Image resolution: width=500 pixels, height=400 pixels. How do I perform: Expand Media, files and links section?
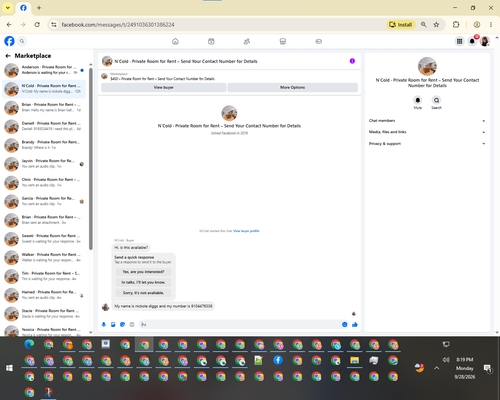click(427, 132)
